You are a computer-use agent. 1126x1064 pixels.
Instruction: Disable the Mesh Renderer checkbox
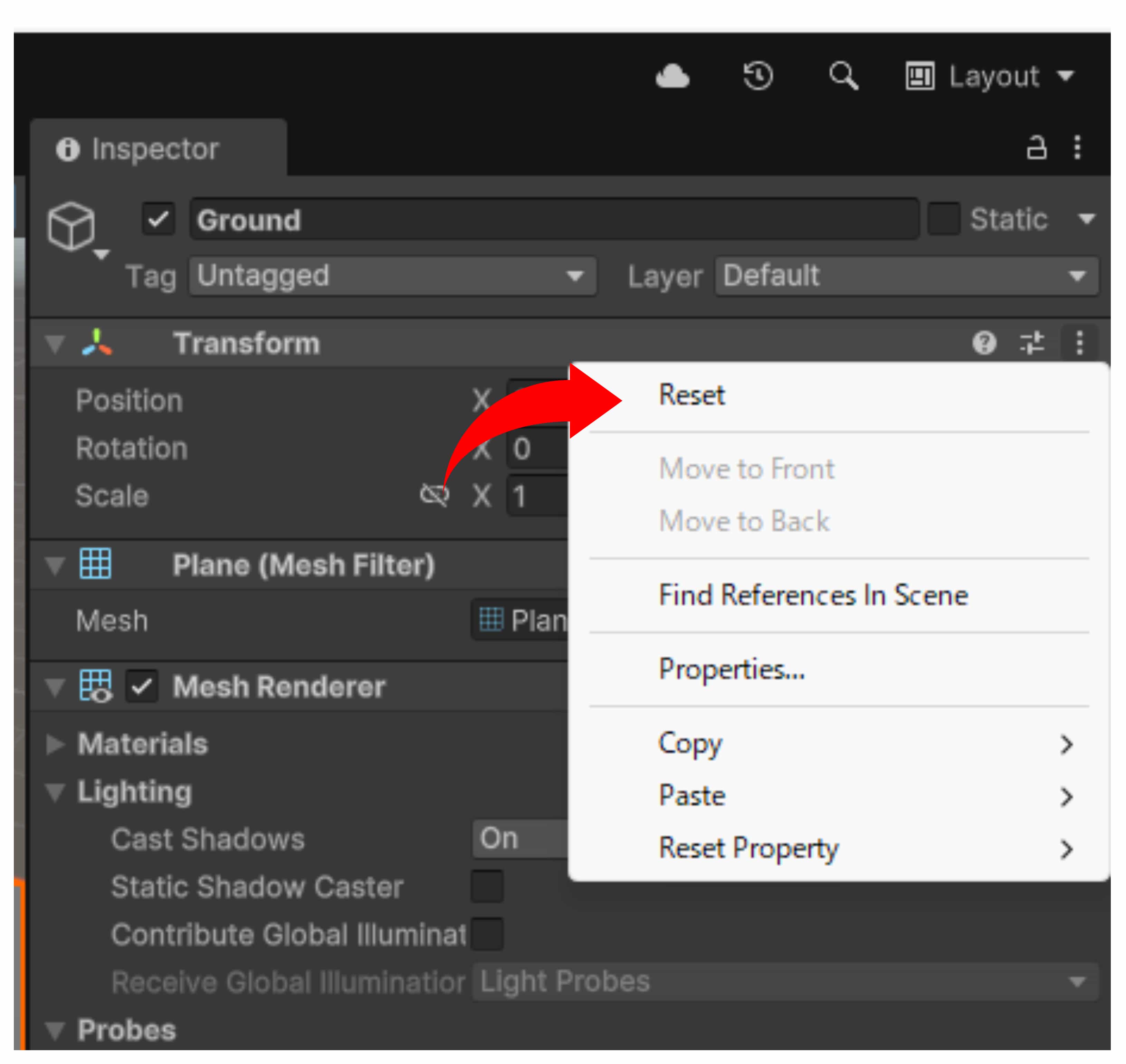[141, 687]
